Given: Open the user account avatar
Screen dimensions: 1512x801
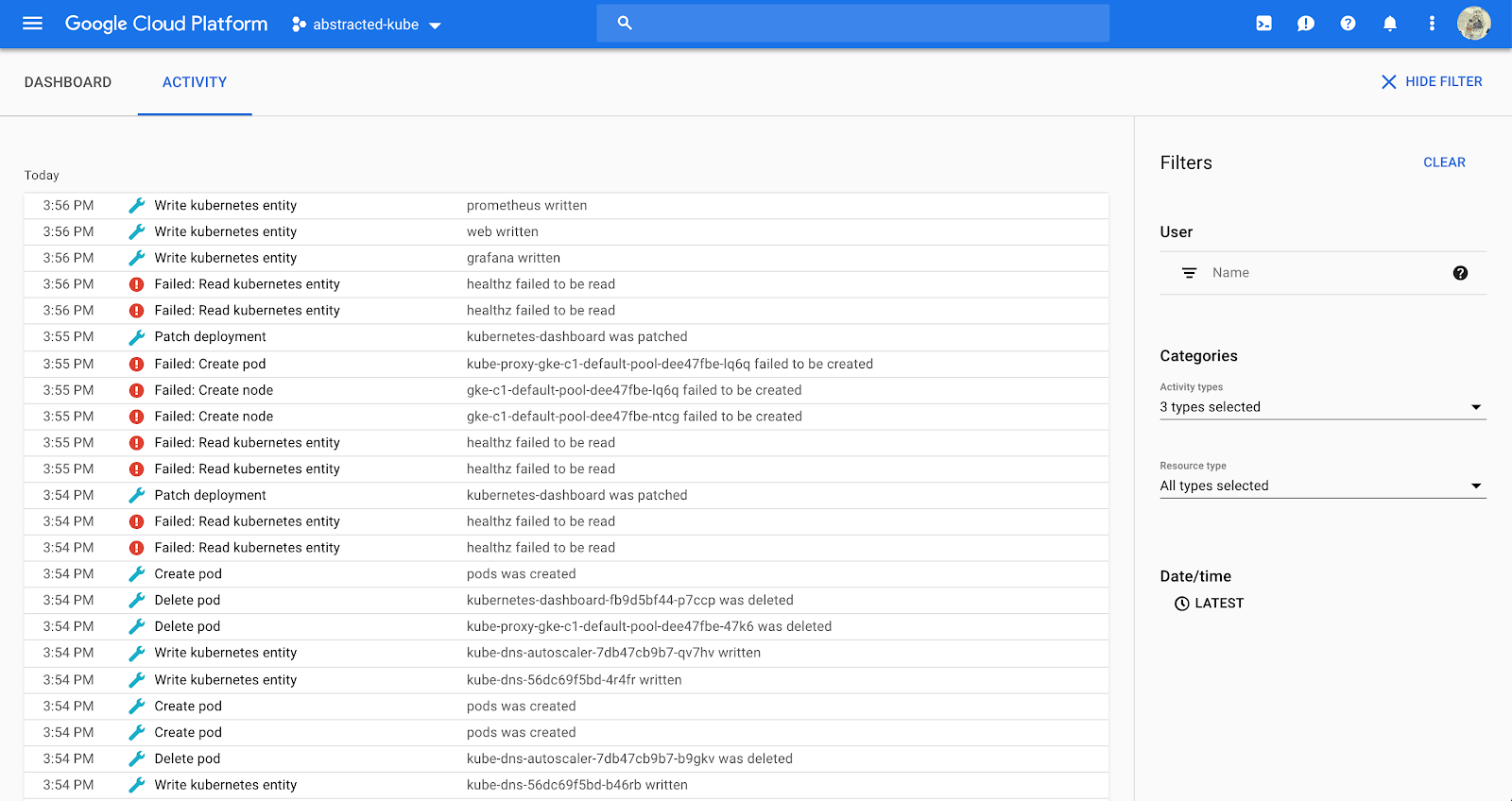Looking at the screenshot, I should (1473, 24).
